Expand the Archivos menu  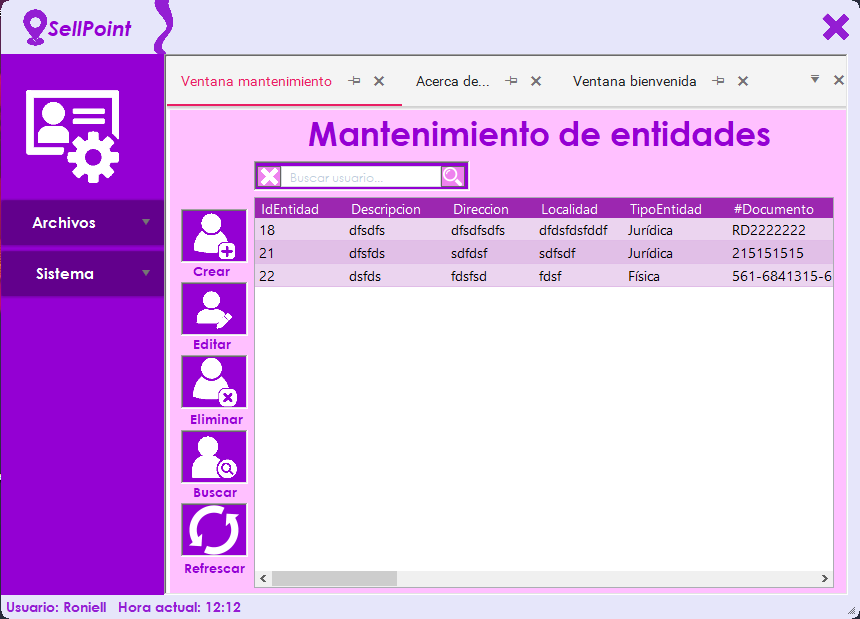click(x=82, y=223)
